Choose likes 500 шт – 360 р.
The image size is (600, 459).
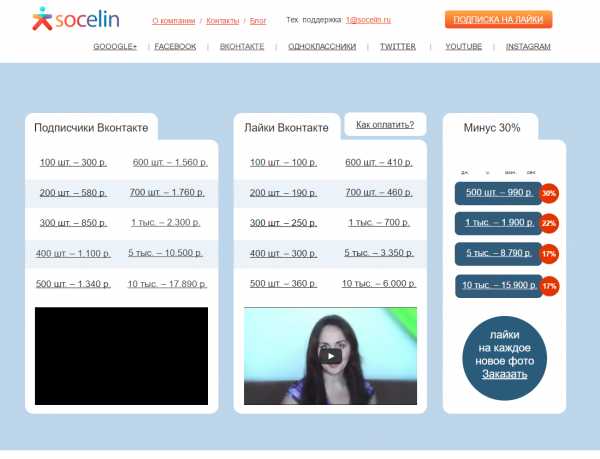point(283,284)
